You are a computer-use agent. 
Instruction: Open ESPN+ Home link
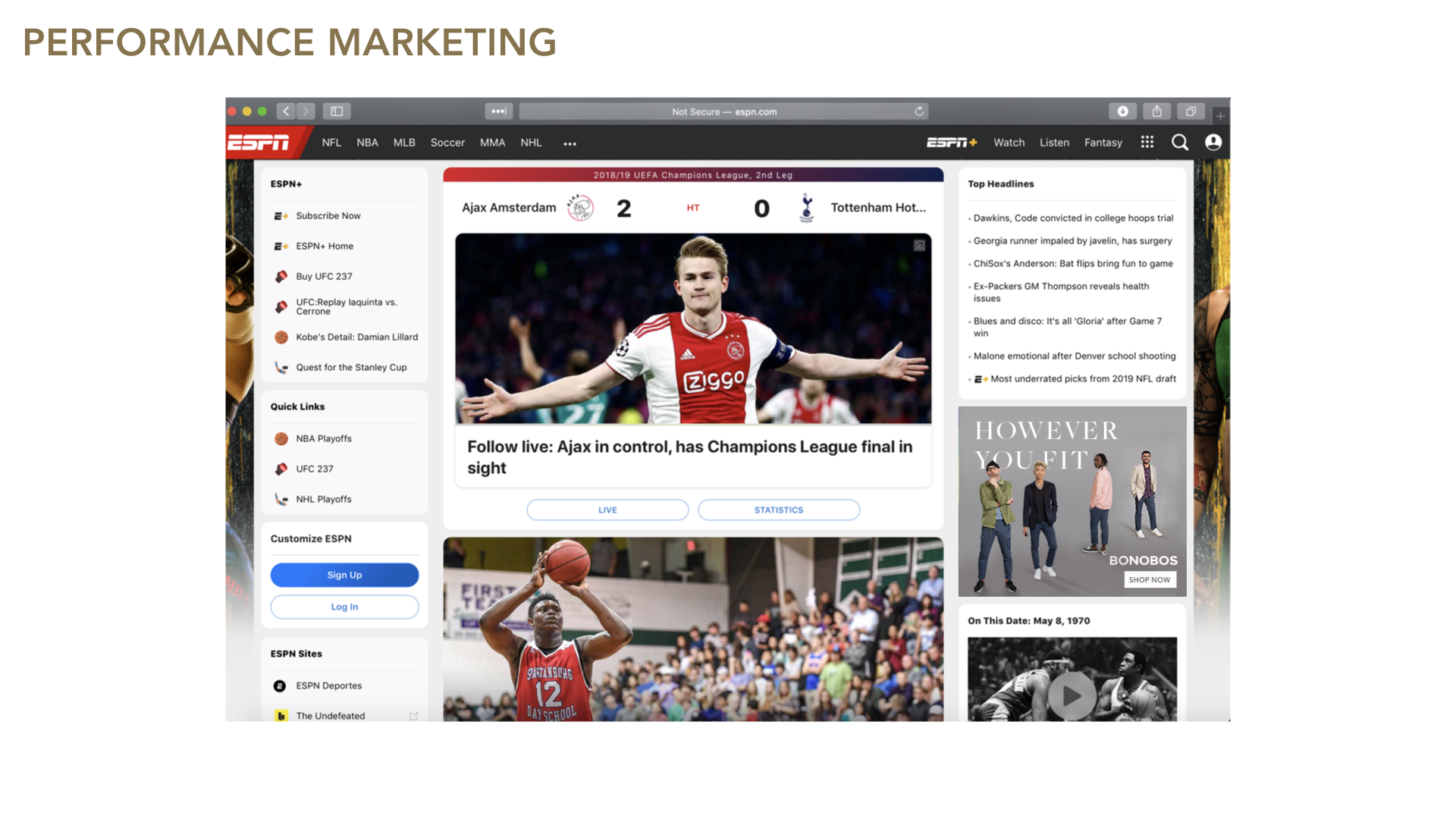[x=325, y=246]
